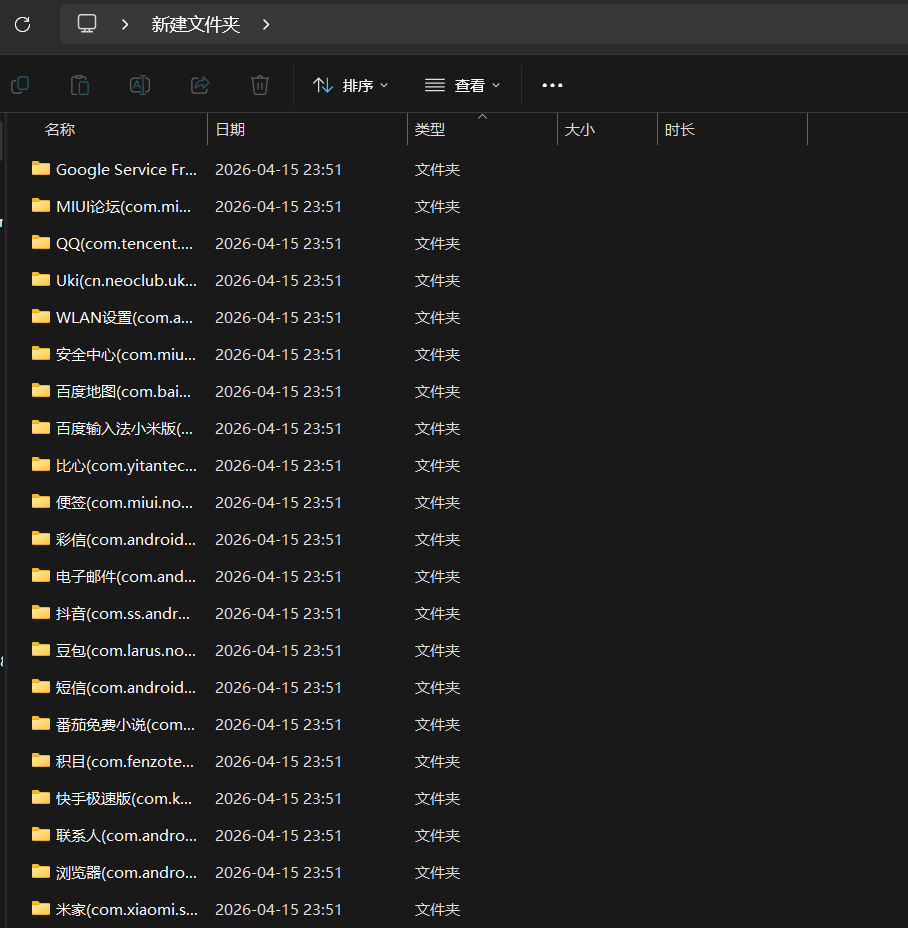
Task: Select the 百度地图 folder icon
Action: (x=41, y=391)
